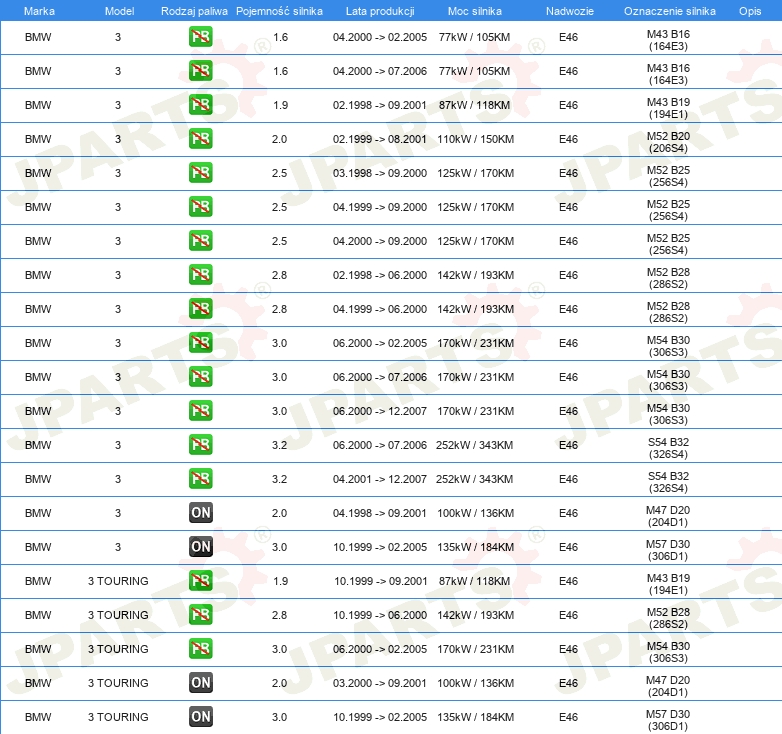
Task: Click the petrol icon in the 04.1999 -> 09.2000 row
Action: coord(200,207)
